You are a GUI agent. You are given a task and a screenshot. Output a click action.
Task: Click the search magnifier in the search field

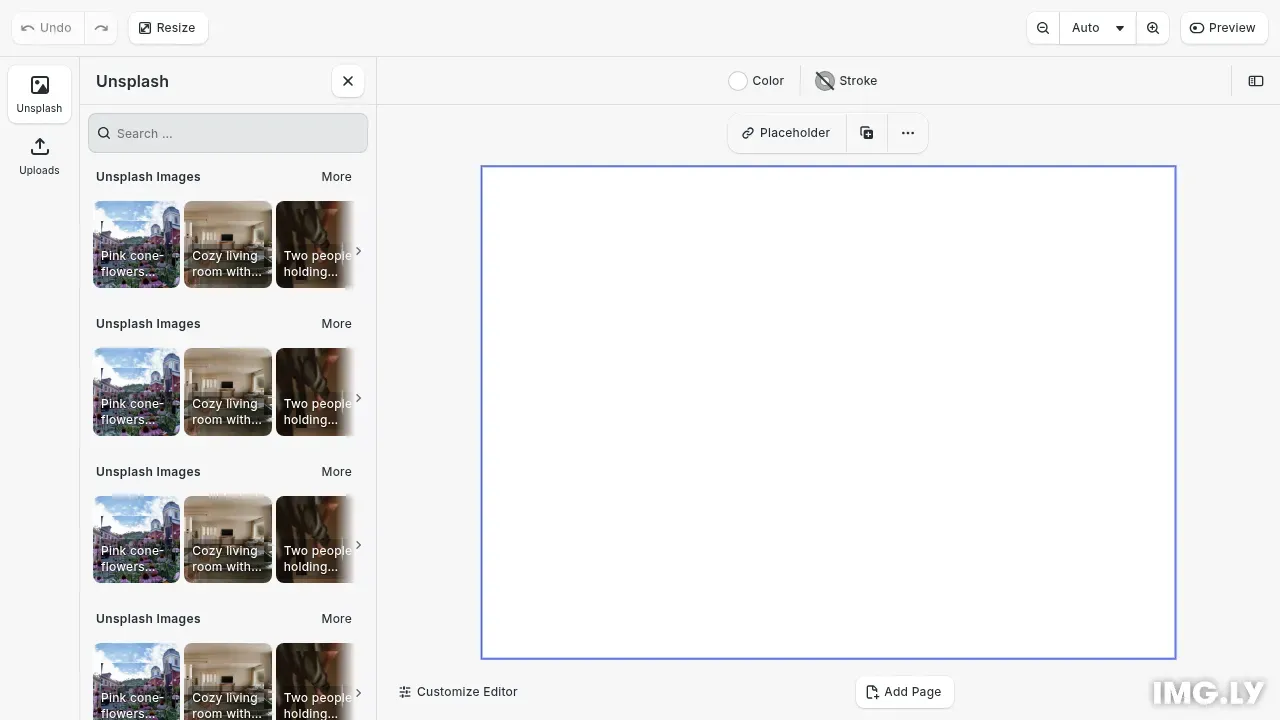pyautogui.click(x=104, y=133)
